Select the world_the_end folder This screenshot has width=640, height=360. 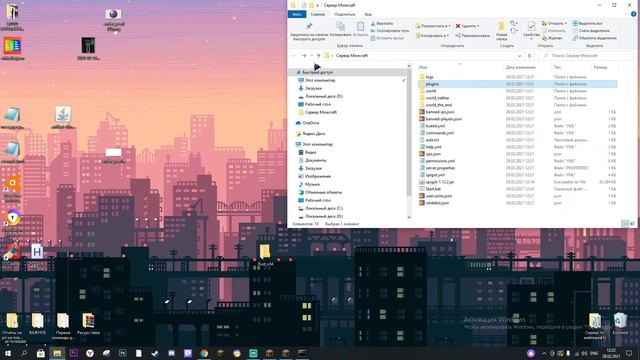tap(439, 105)
